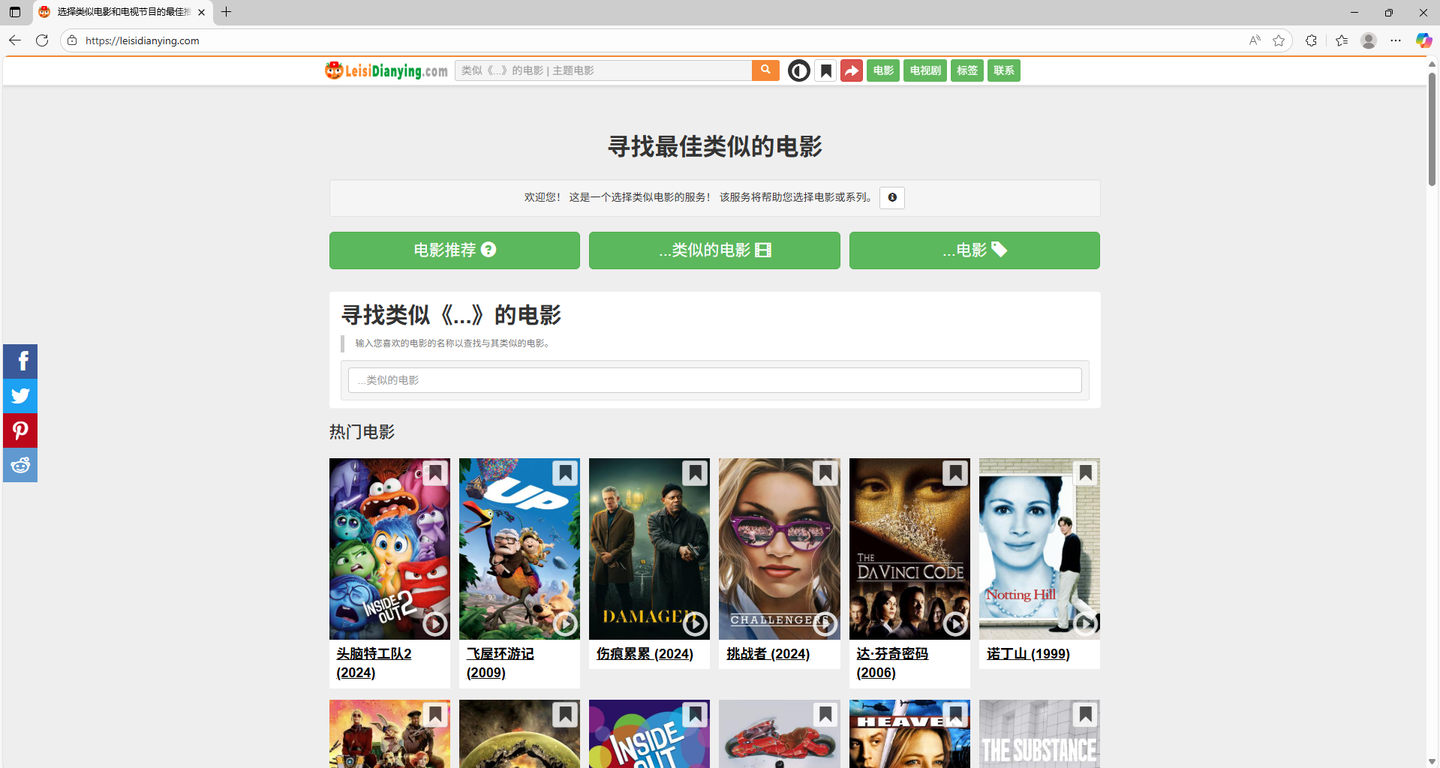Open the tab actions menu
The image size is (1440, 768).
click(x=15, y=12)
